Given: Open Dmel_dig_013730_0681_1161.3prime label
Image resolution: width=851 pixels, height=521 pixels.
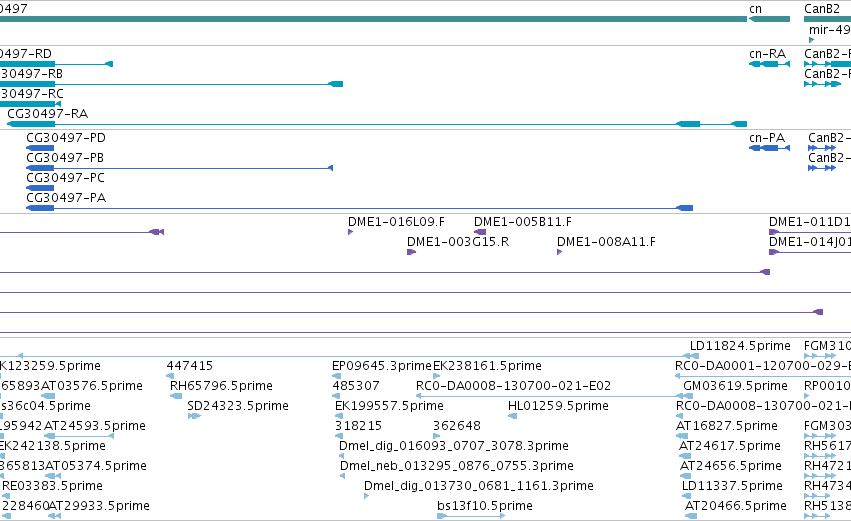Looking at the screenshot, I should (x=479, y=487).
